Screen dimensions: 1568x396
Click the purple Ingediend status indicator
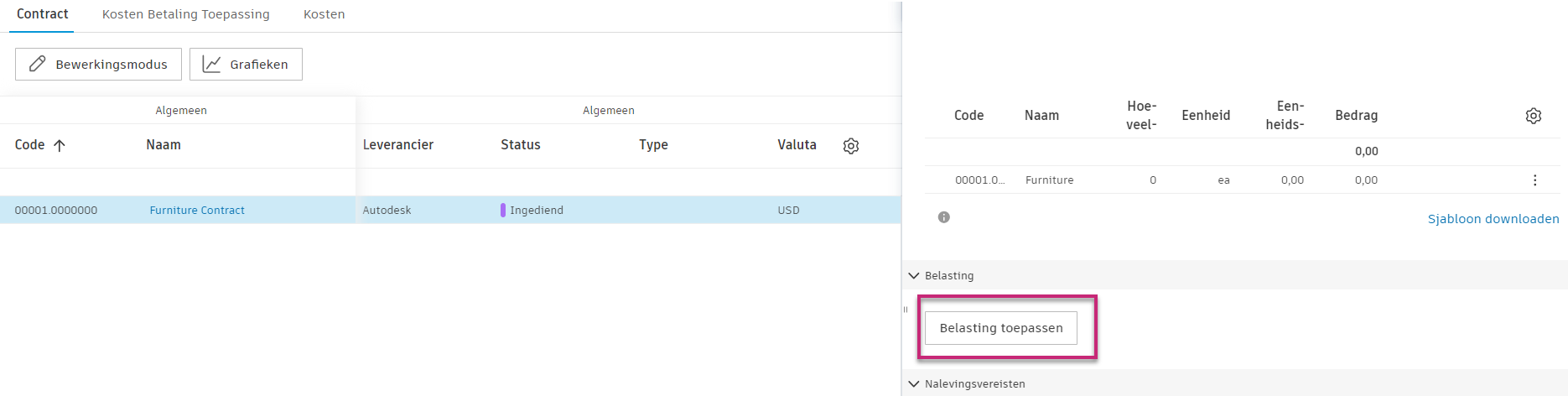(x=503, y=211)
